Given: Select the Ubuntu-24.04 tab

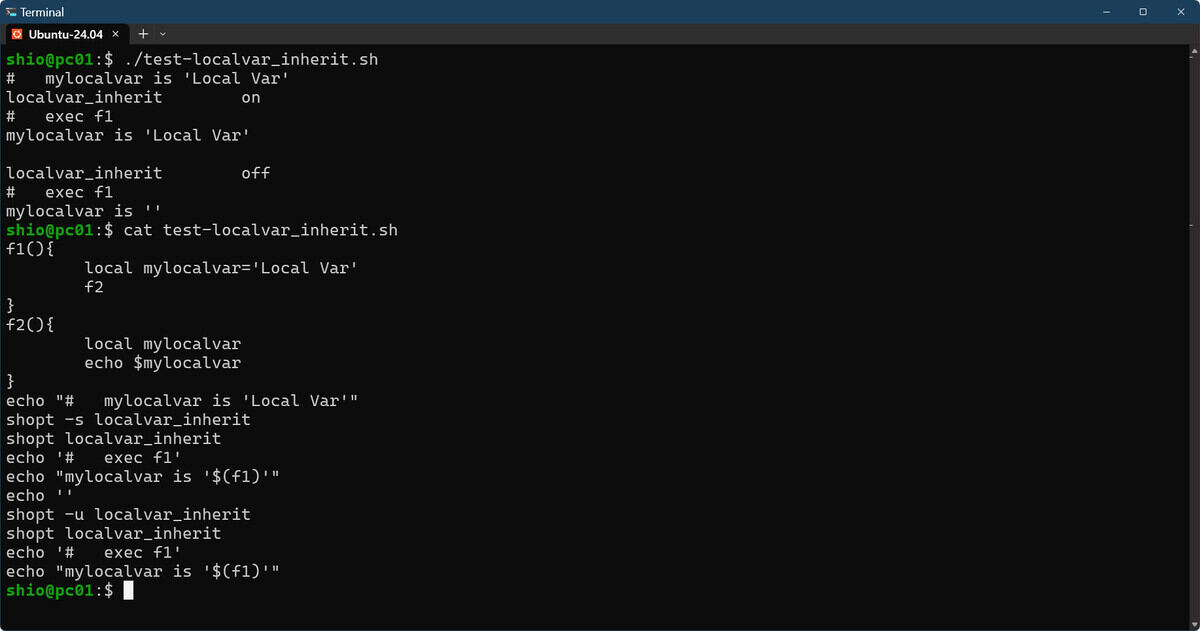Looking at the screenshot, I should pyautogui.click(x=66, y=34).
